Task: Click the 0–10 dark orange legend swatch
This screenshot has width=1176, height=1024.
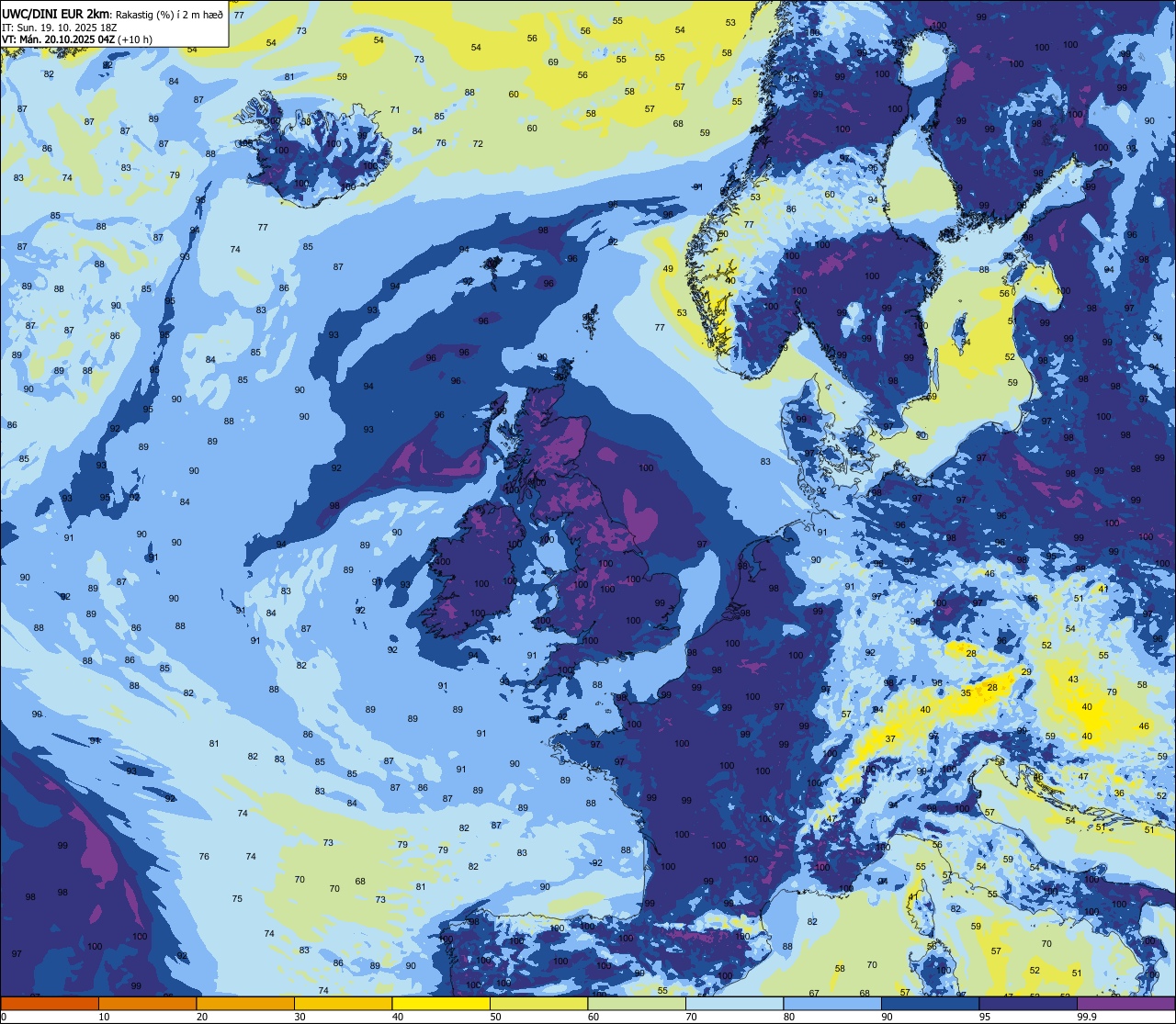Action: (x=50, y=1004)
